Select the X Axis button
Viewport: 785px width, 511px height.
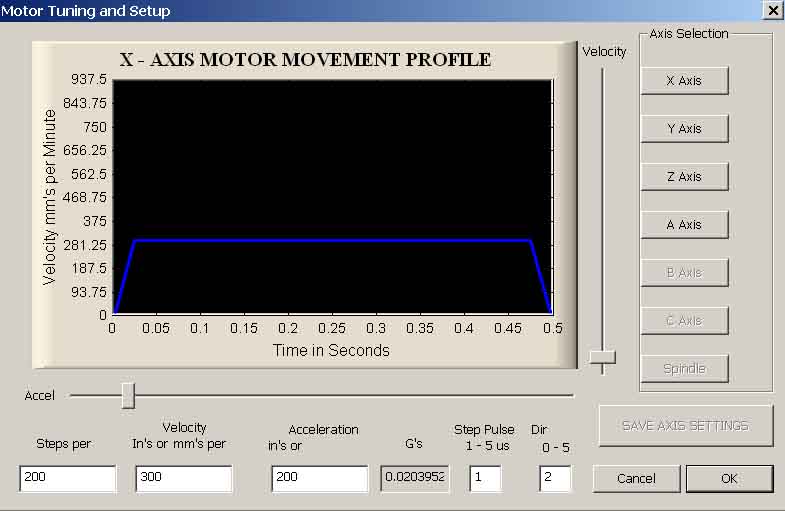(x=684, y=81)
